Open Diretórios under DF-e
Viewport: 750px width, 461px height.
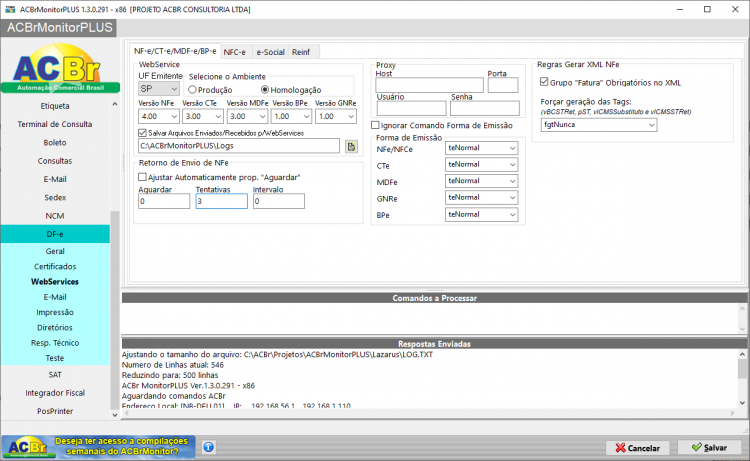coord(55,328)
